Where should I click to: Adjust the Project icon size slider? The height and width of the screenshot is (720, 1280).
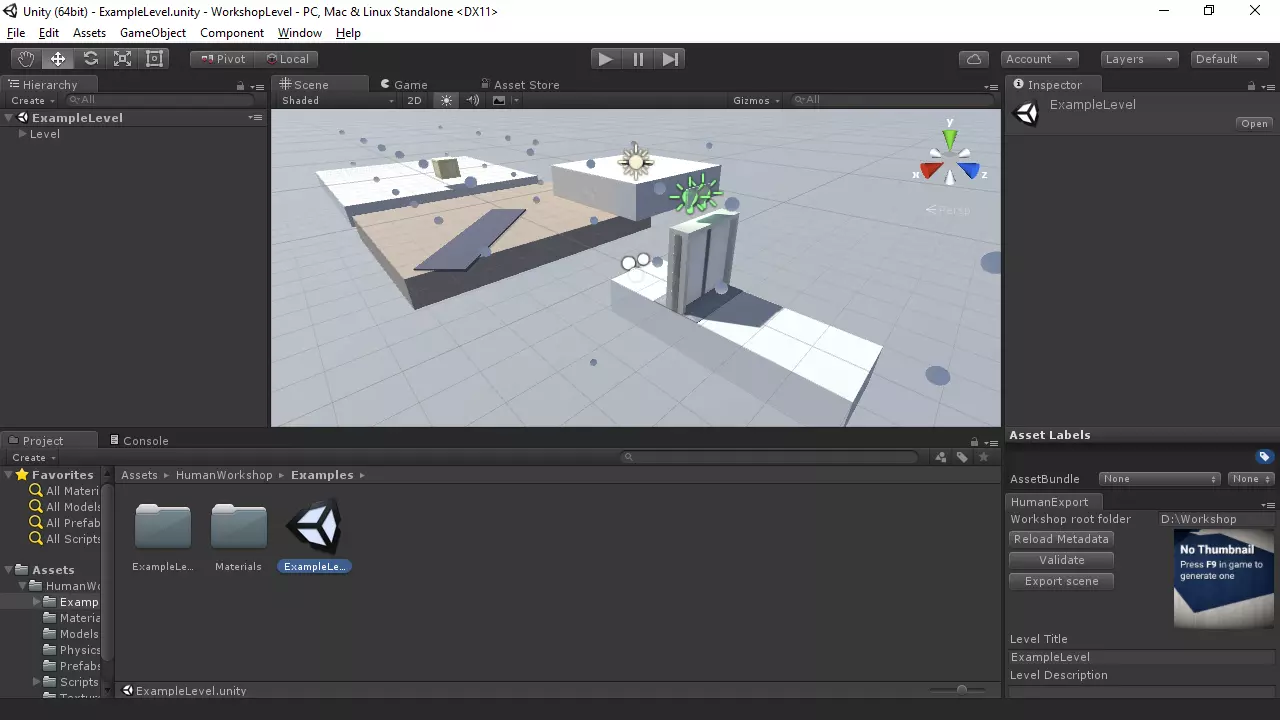pyautogui.click(x=960, y=690)
